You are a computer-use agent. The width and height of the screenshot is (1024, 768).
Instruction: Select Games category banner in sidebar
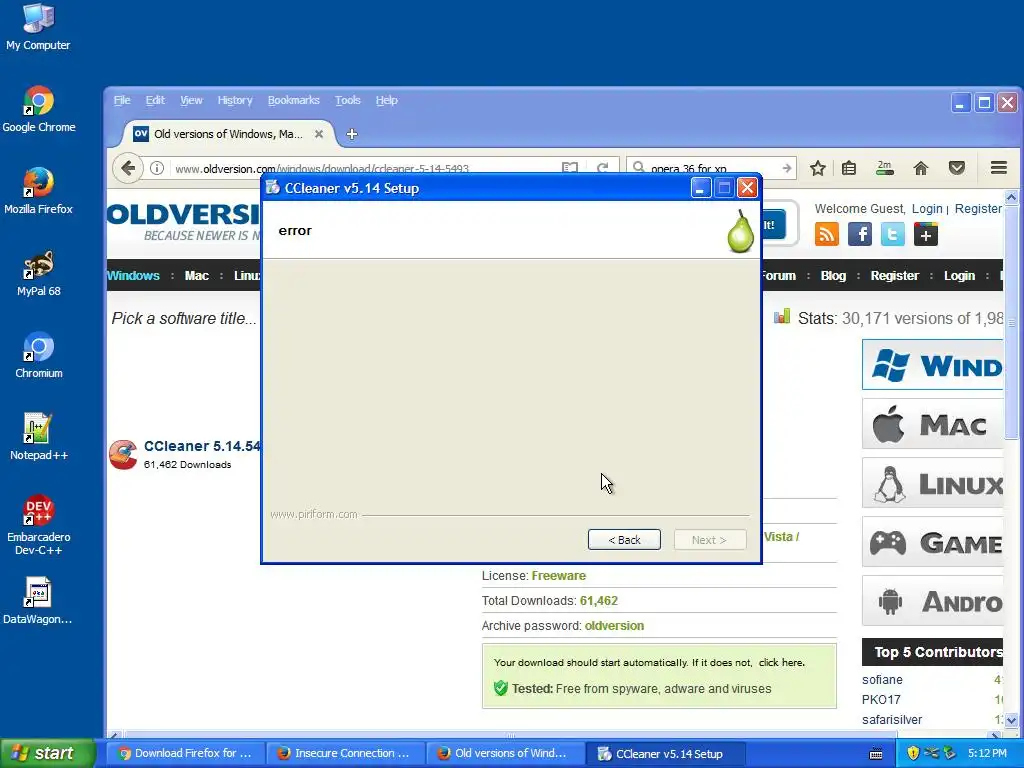(x=933, y=541)
